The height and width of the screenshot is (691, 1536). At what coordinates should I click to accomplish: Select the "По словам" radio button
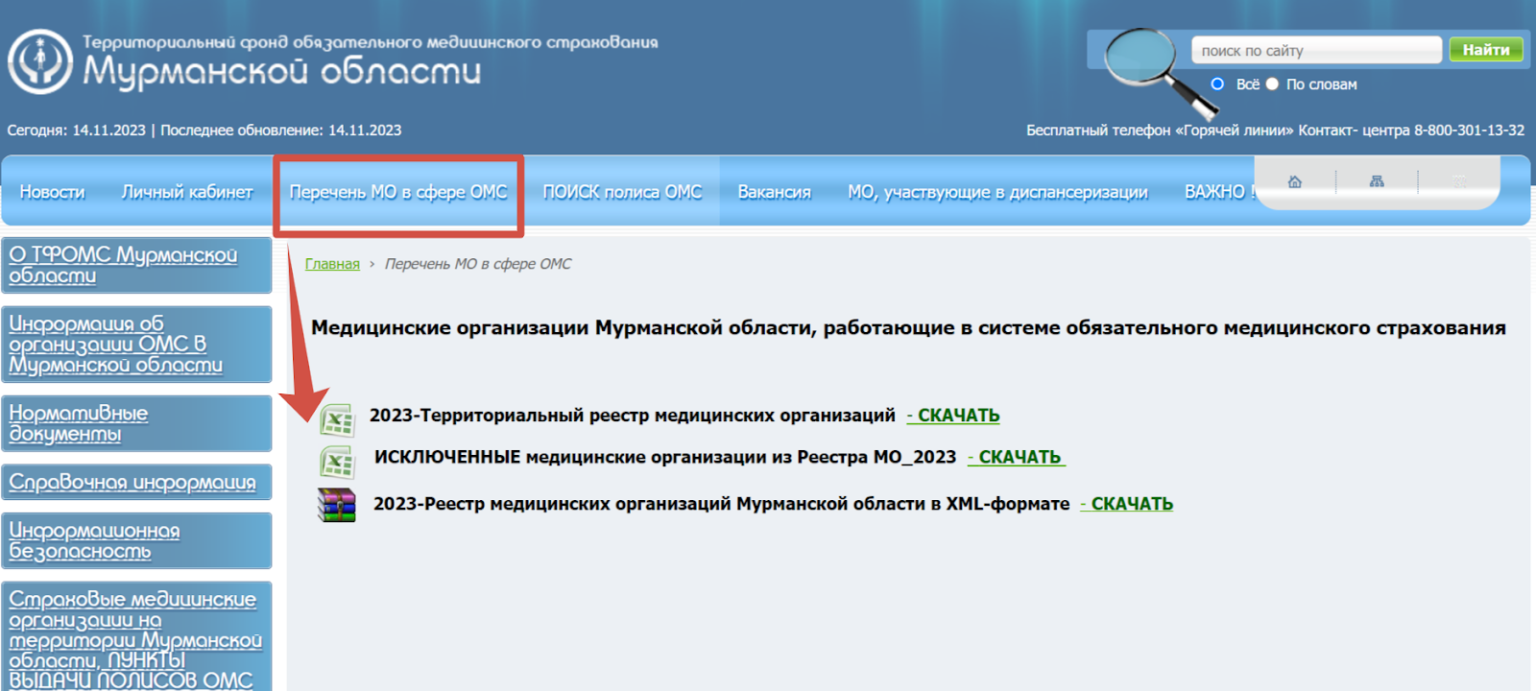point(1272,84)
